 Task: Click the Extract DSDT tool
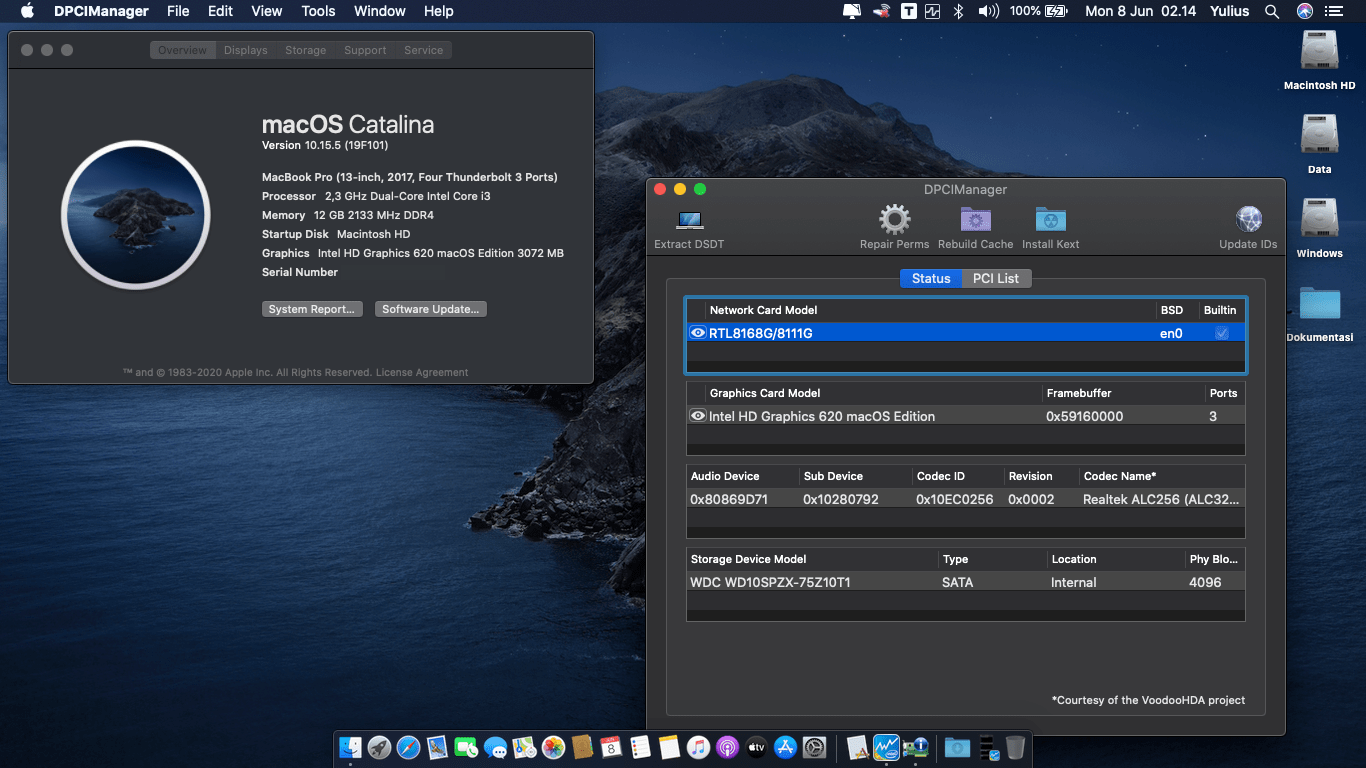point(688,220)
